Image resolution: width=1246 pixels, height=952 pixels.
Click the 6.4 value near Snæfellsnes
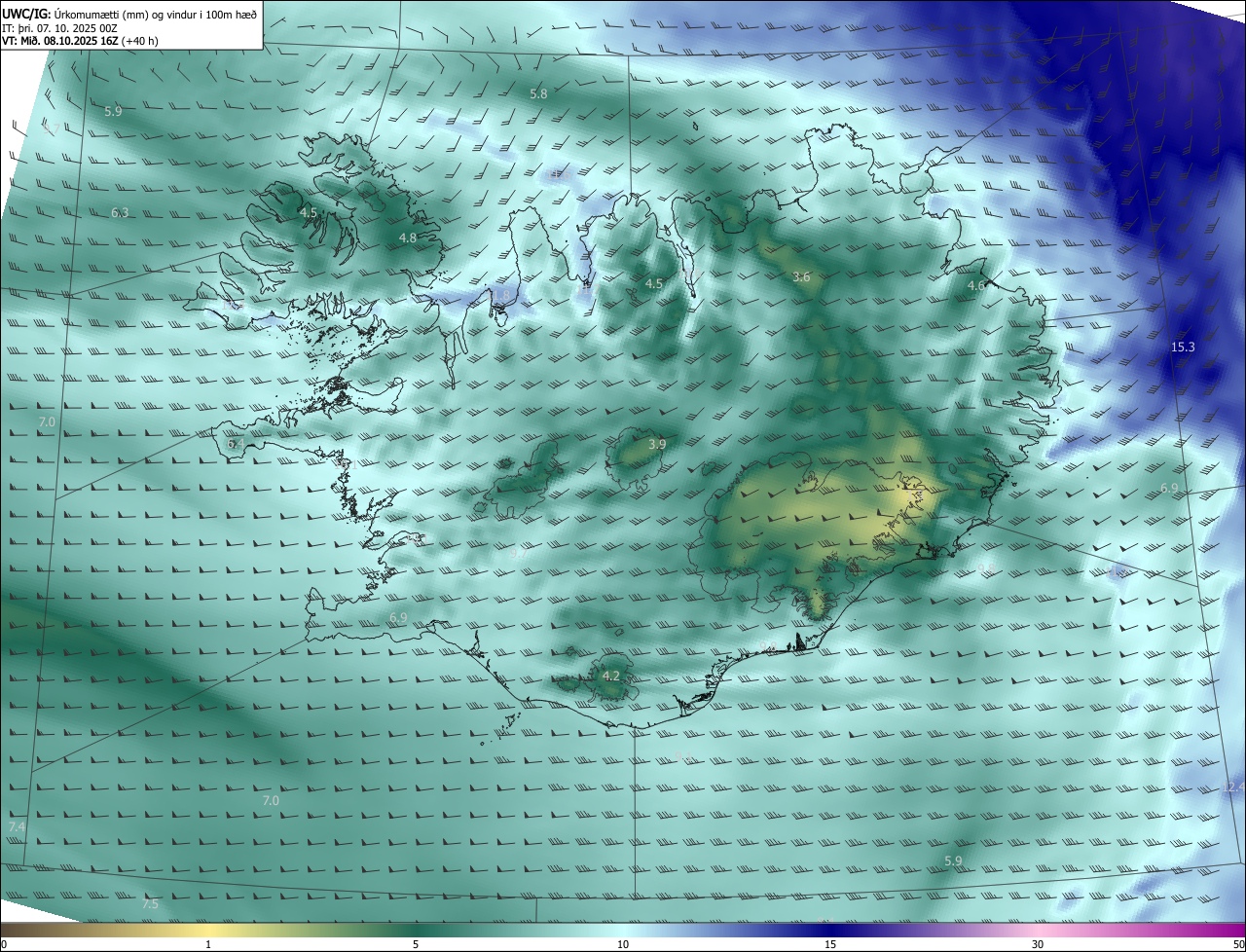coord(236,443)
